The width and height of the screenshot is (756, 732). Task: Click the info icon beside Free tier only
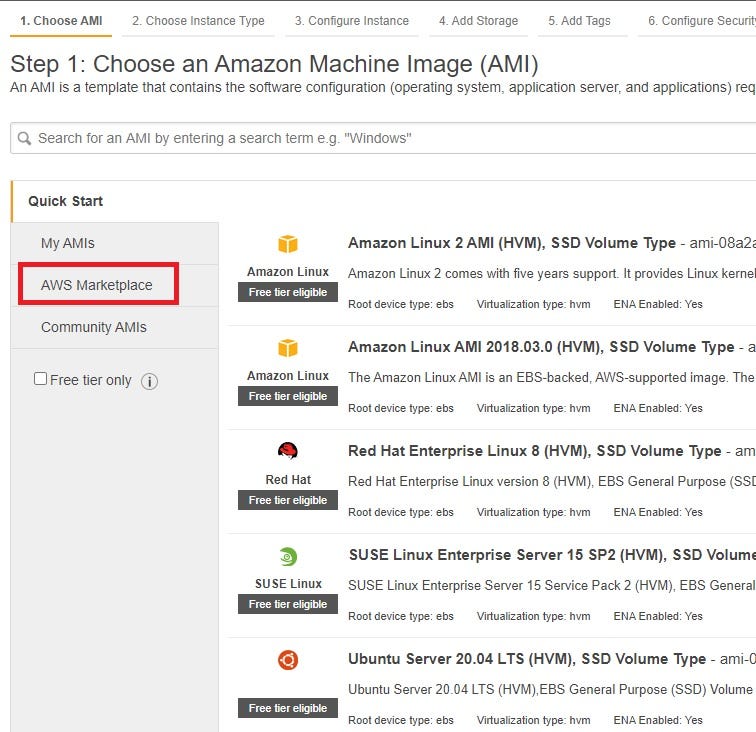point(149,381)
